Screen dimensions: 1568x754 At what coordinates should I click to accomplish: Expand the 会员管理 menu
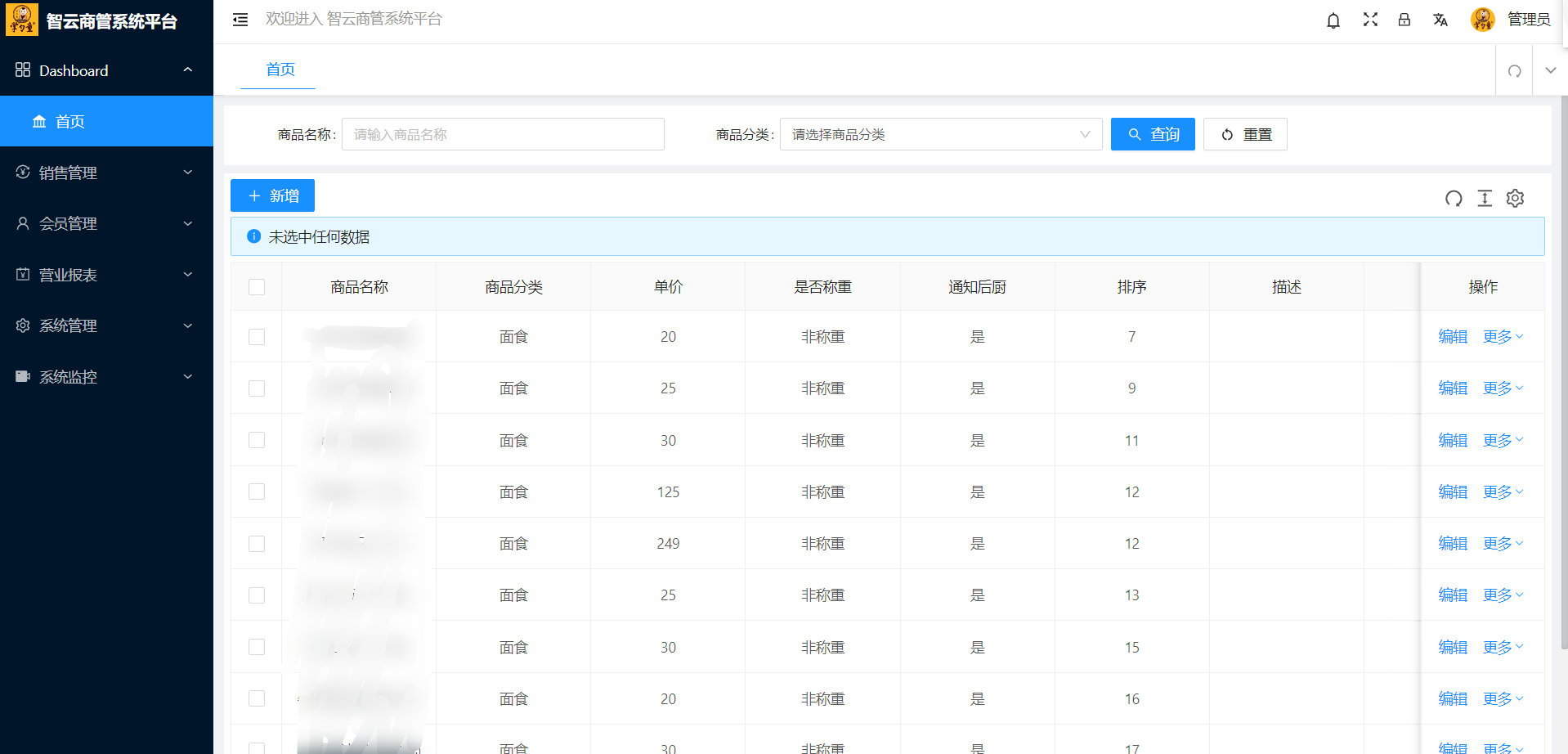coord(188,223)
